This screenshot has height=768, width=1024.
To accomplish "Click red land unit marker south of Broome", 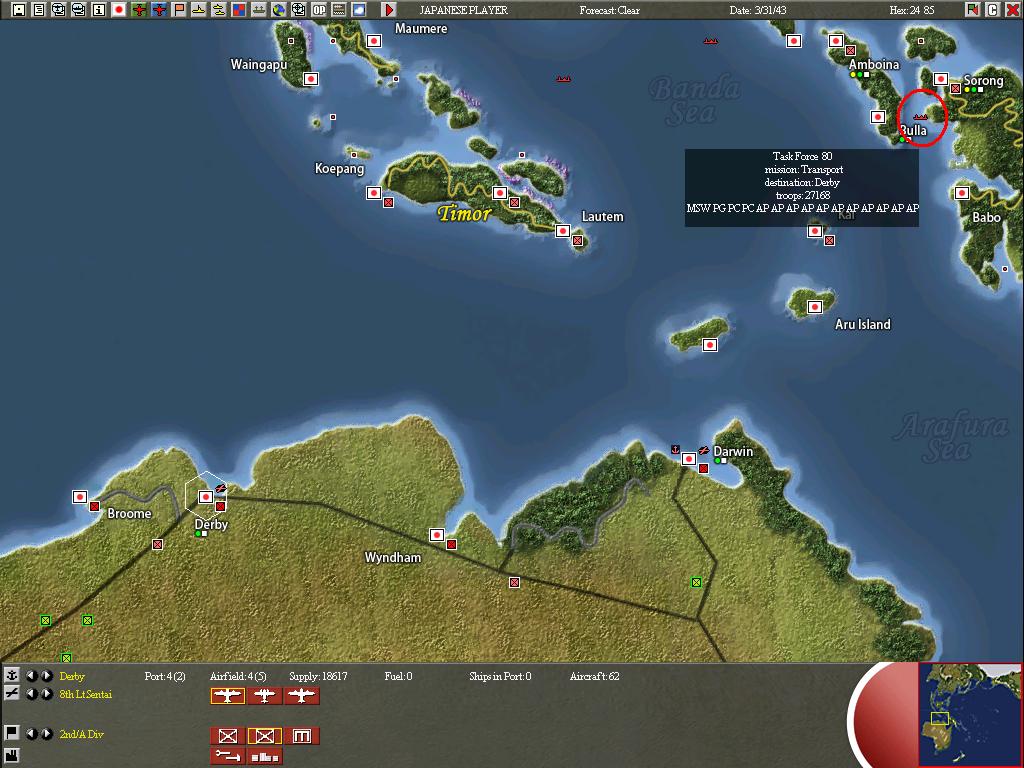I will [157, 544].
